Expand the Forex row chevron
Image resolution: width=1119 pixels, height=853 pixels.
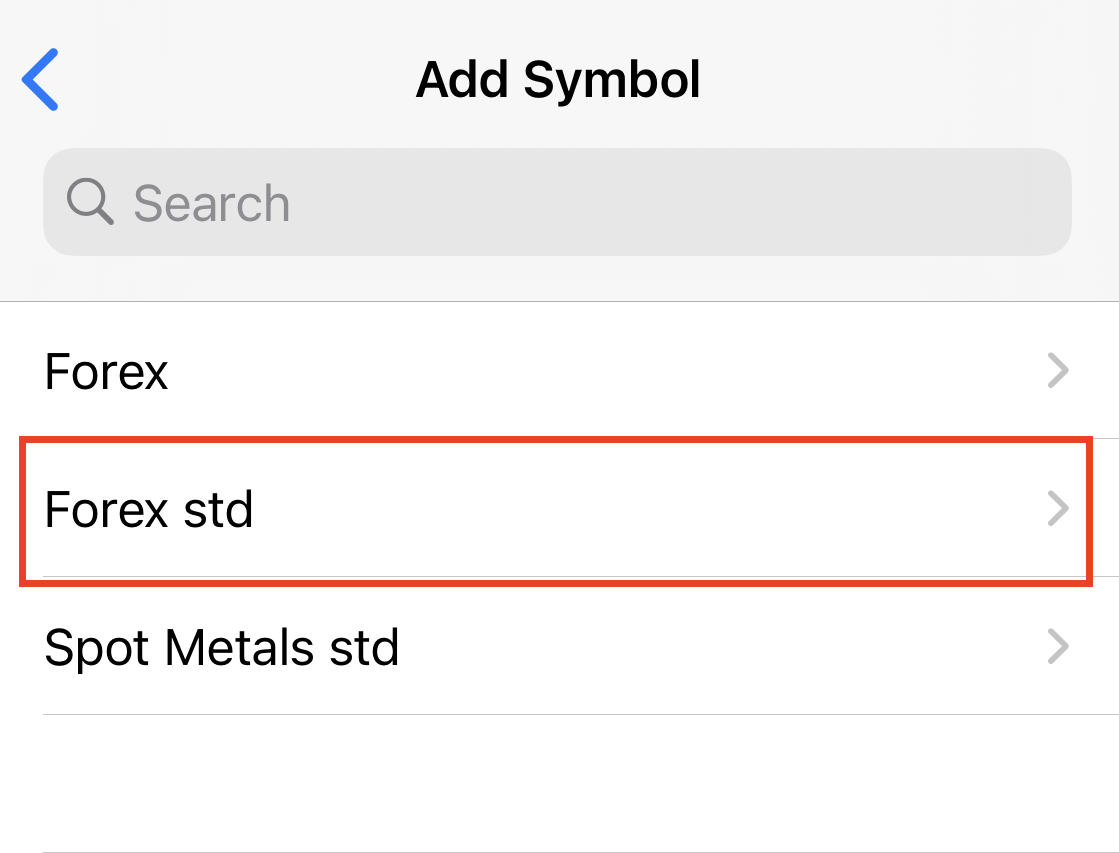(1057, 372)
